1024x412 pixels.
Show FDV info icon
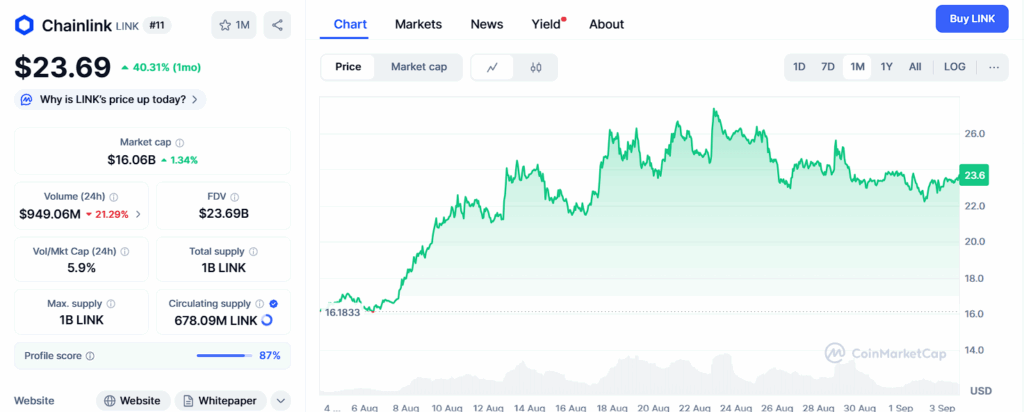click(x=234, y=197)
